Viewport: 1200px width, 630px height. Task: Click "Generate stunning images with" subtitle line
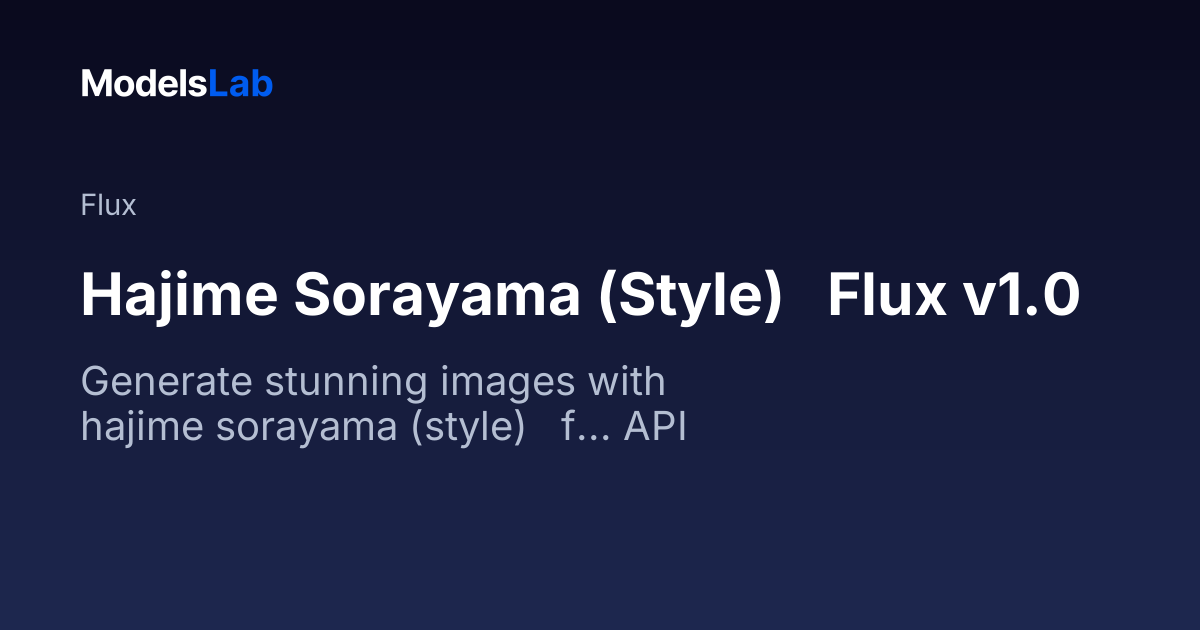(x=373, y=382)
